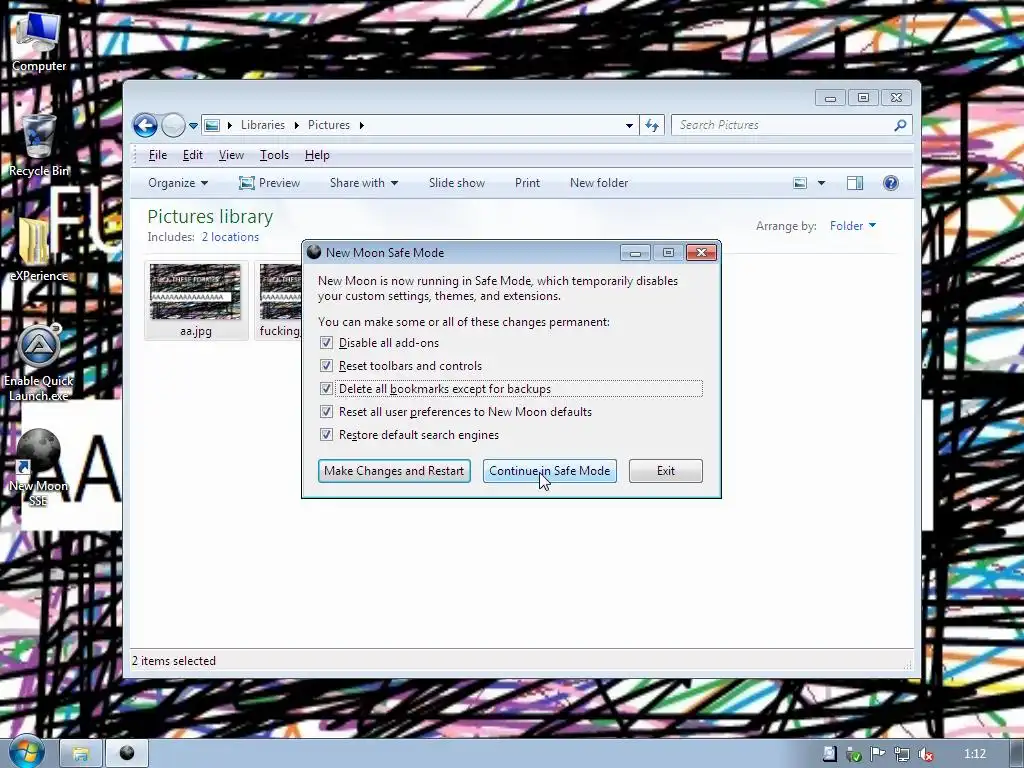Click Make Changes and Restart button
1024x768 pixels.
click(x=394, y=471)
